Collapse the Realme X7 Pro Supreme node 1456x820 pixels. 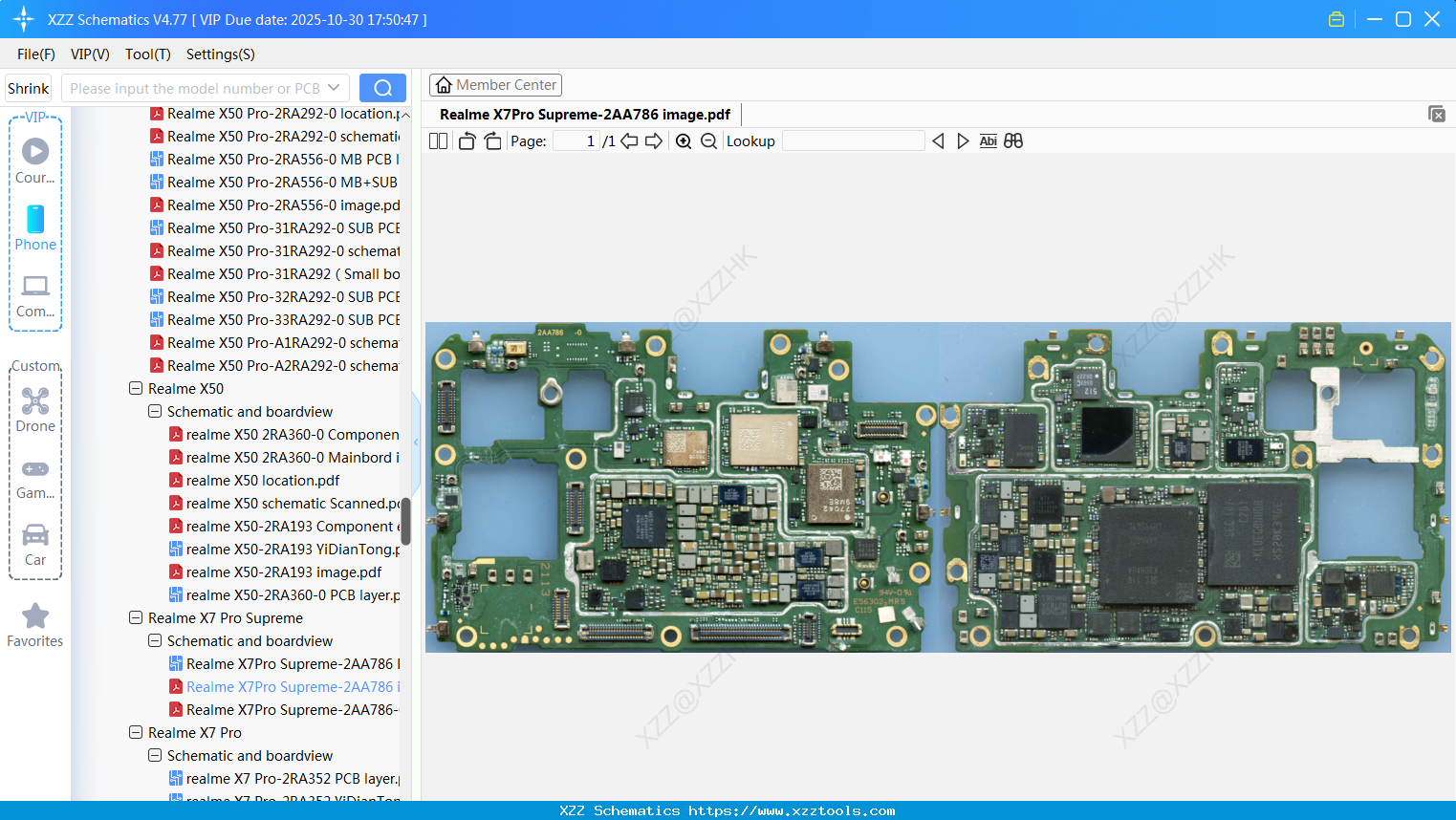pos(136,618)
